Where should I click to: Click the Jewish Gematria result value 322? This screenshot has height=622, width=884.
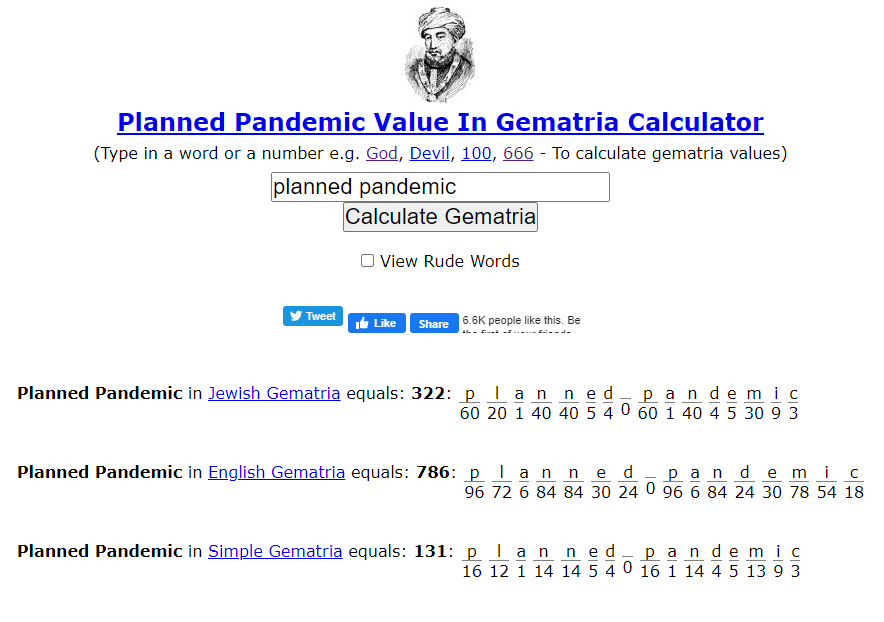click(x=427, y=393)
